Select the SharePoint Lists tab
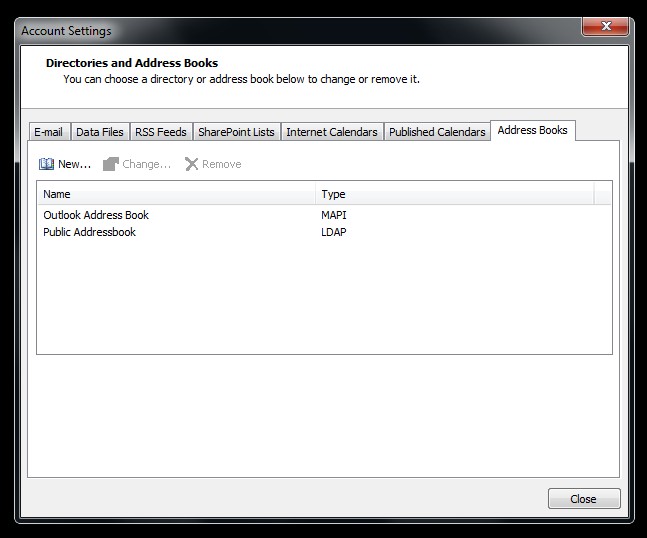Image resolution: width=647 pixels, height=538 pixels. [x=236, y=132]
